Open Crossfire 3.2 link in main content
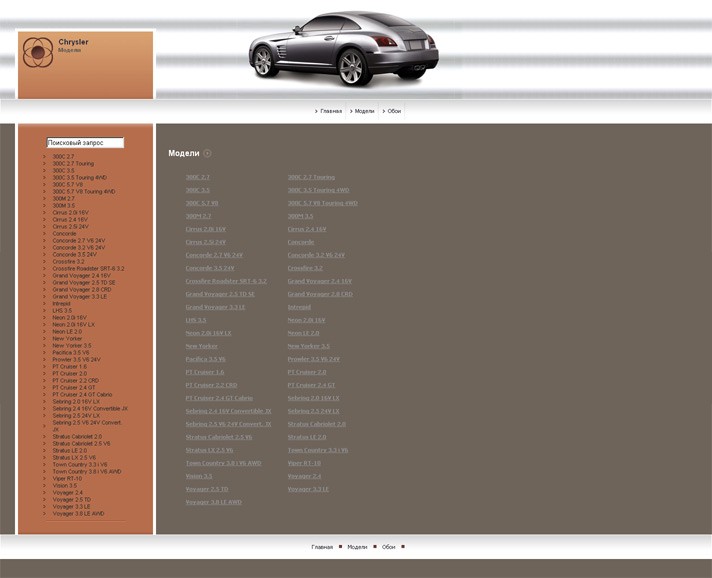The image size is (712, 578). (x=305, y=268)
